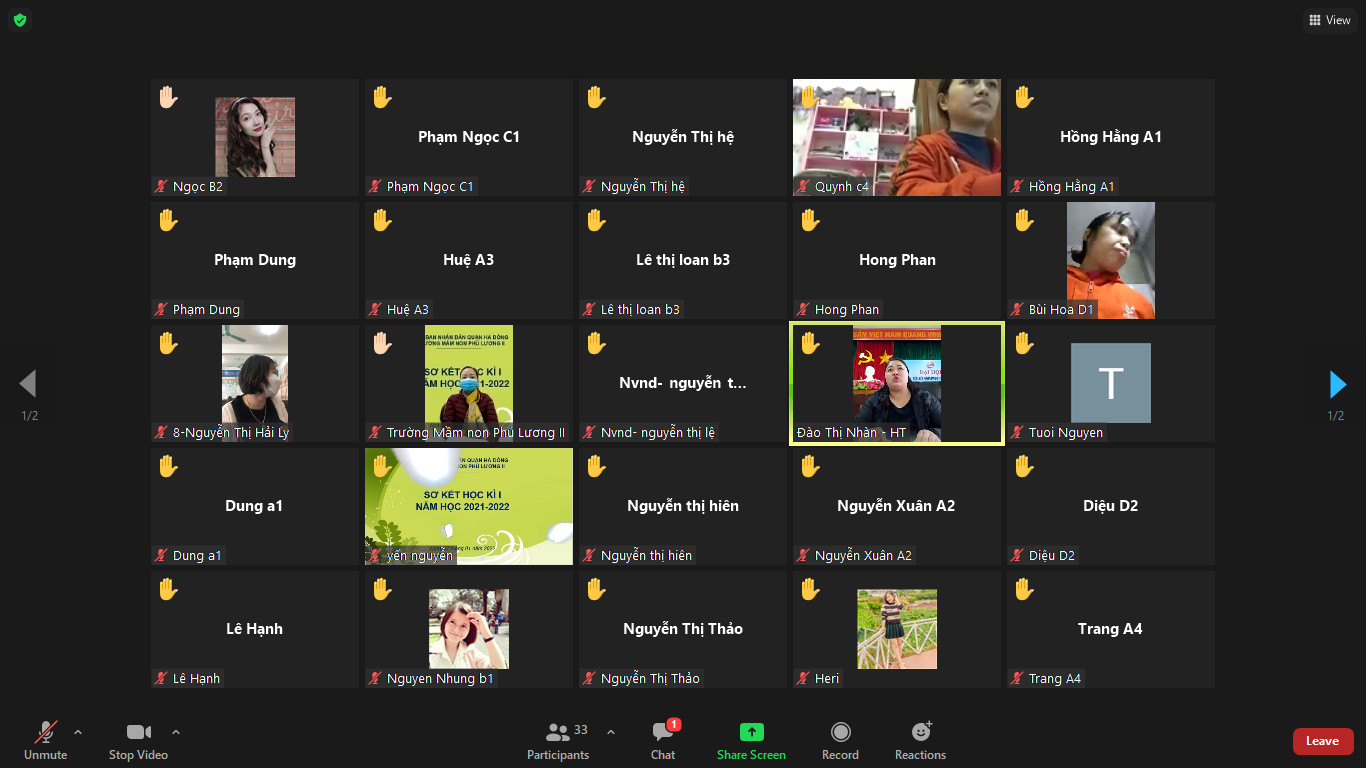Open the Participants panel
This screenshot has width=1366, height=768.
point(558,740)
